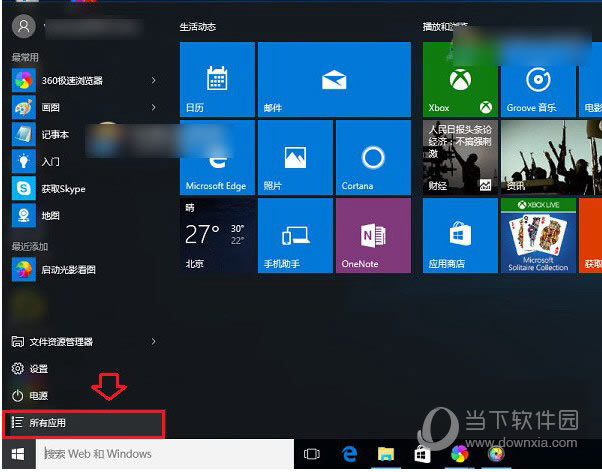
Task: Open 文件资源管理器 File Explorer
Action: point(52,341)
